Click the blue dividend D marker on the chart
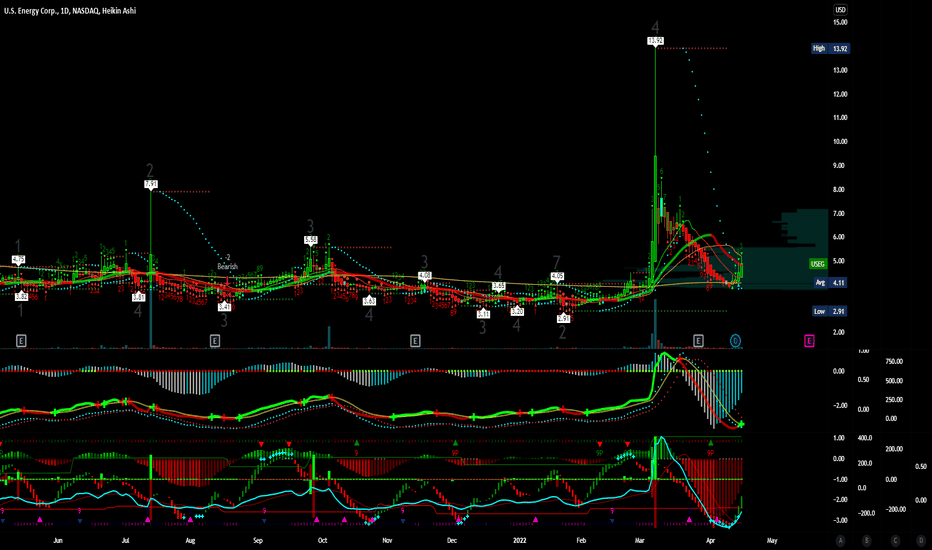The height and width of the screenshot is (550, 932). [x=736, y=341]
